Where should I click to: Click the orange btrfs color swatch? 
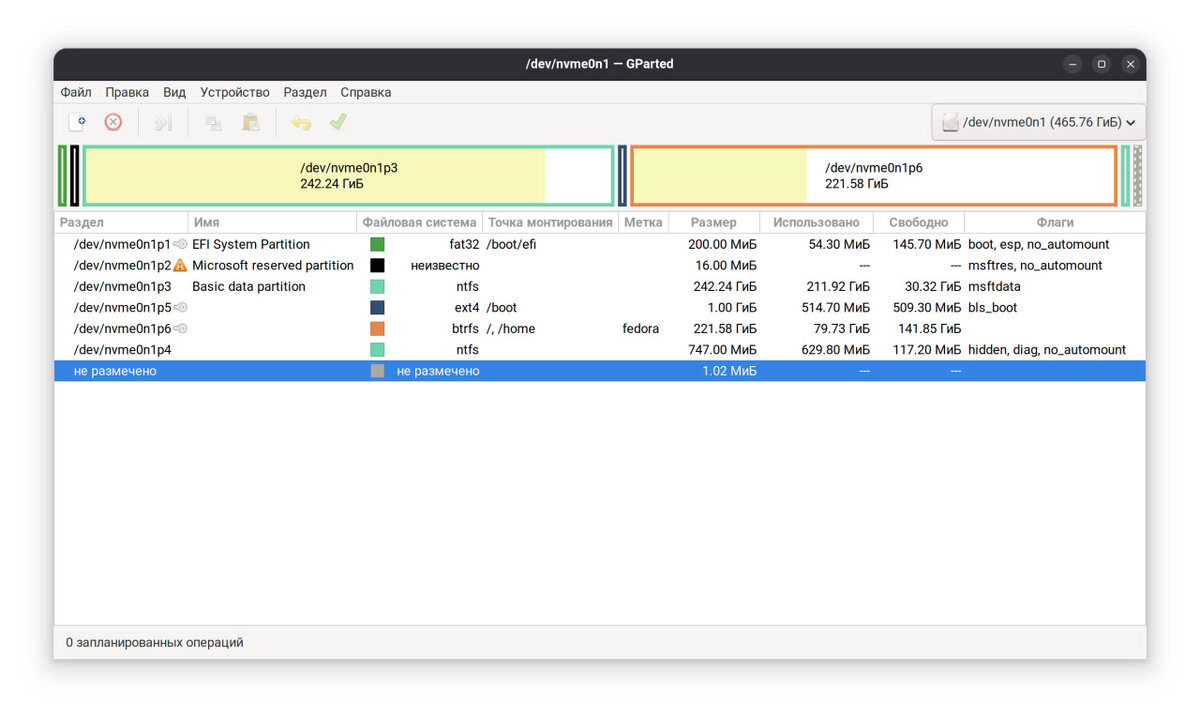pyautogui.click(x=377, y=328)
